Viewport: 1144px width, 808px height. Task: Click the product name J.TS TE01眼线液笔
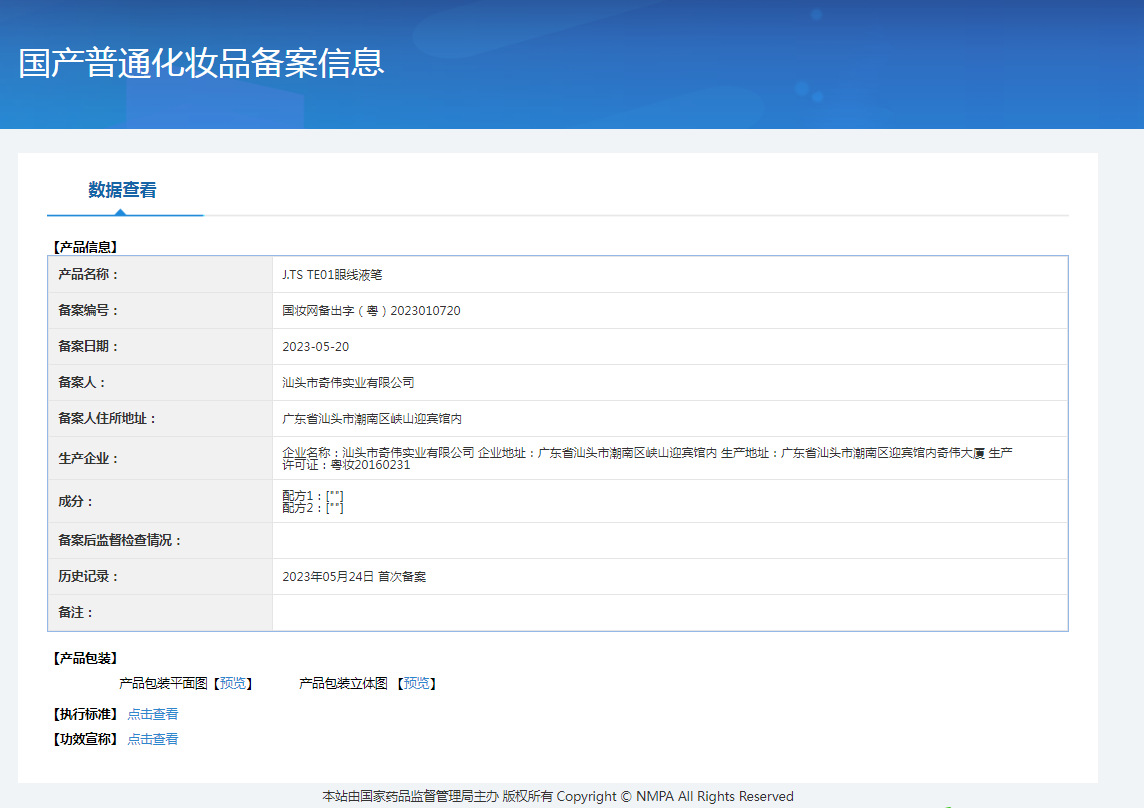click(x=332, y=274)
